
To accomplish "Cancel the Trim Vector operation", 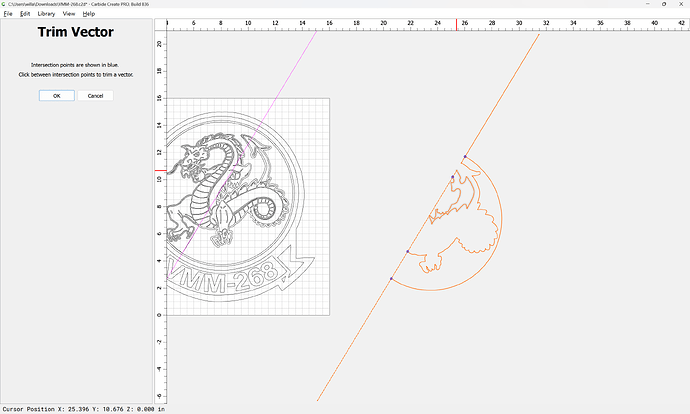I will click(95, 96).
